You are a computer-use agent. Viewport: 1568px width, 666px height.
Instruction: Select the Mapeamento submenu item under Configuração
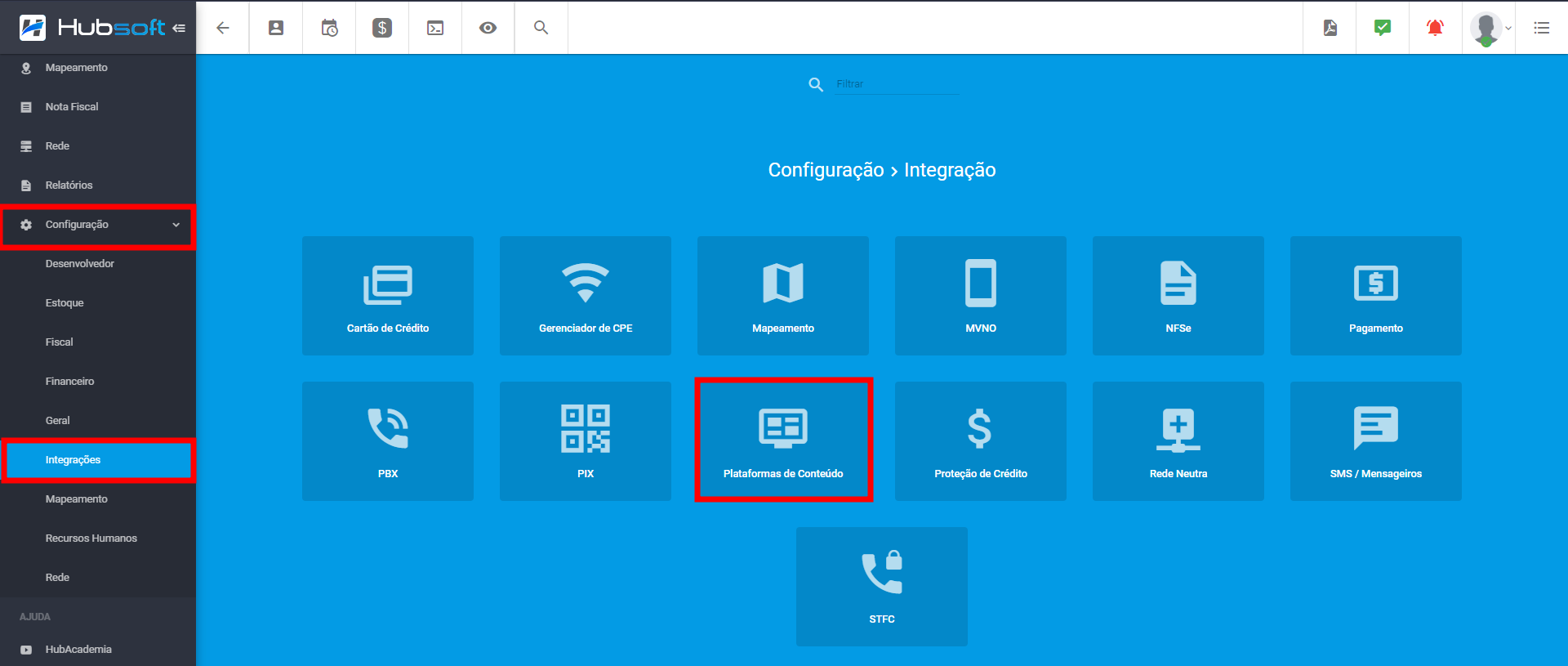point(98,499)
